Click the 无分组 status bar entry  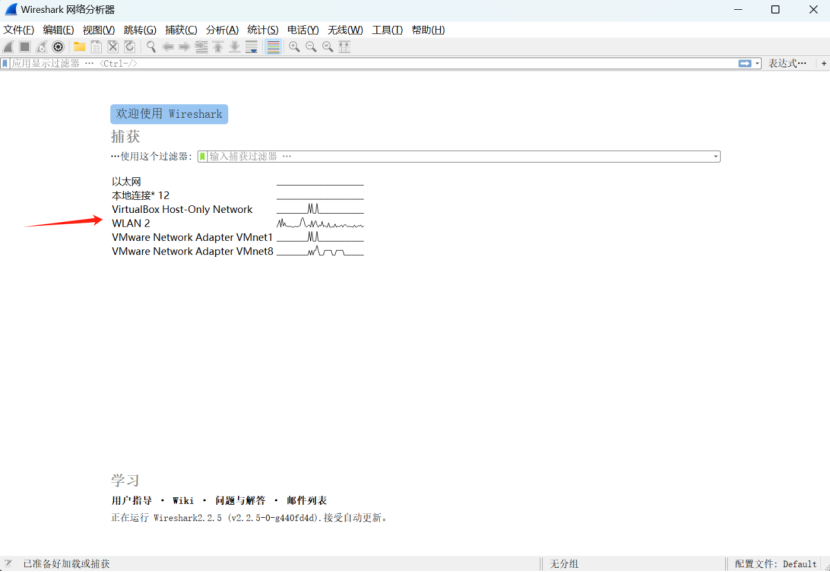(x=564, y=564)
